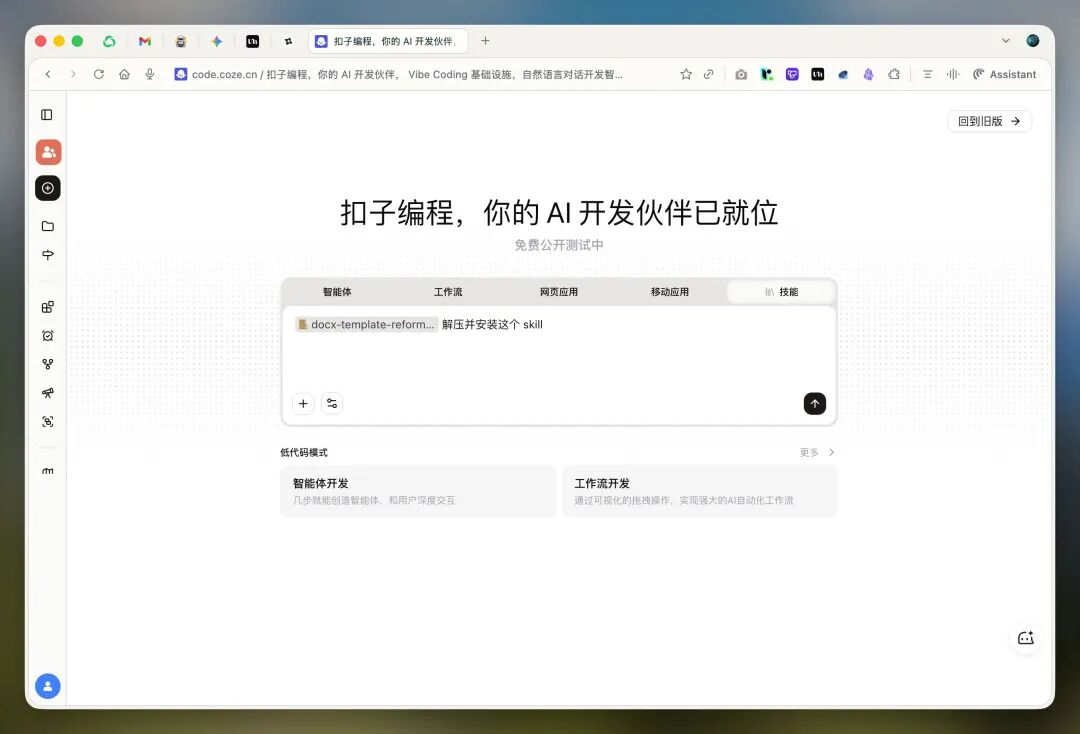Send the prompt with the black arrow button
The width and height of the screenshot is (1080, 734).
click(815, 403)
